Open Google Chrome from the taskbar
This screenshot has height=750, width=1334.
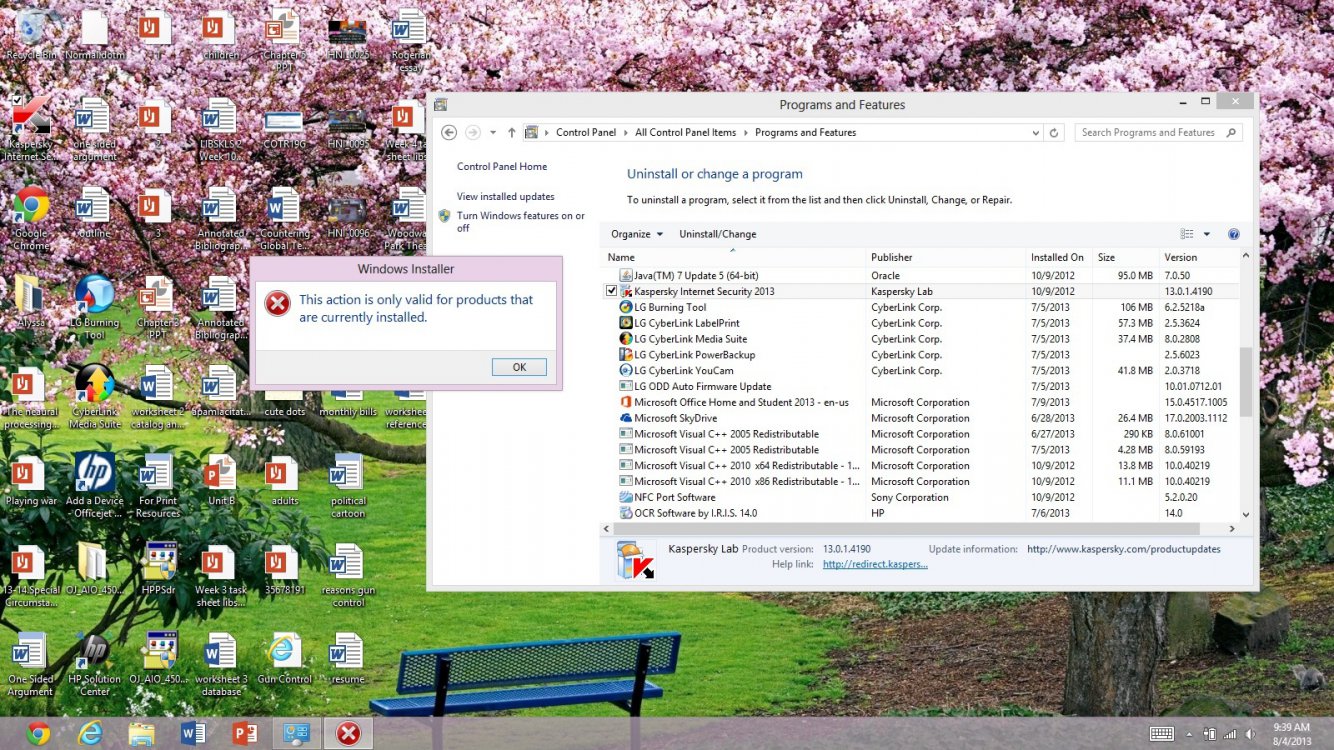39,733
